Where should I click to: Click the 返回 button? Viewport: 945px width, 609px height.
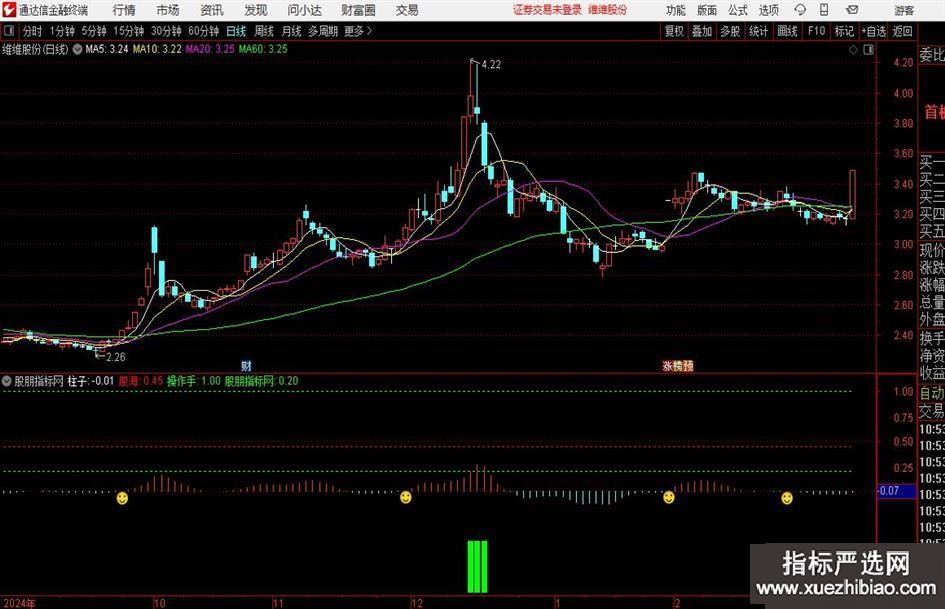pos(902,31)
